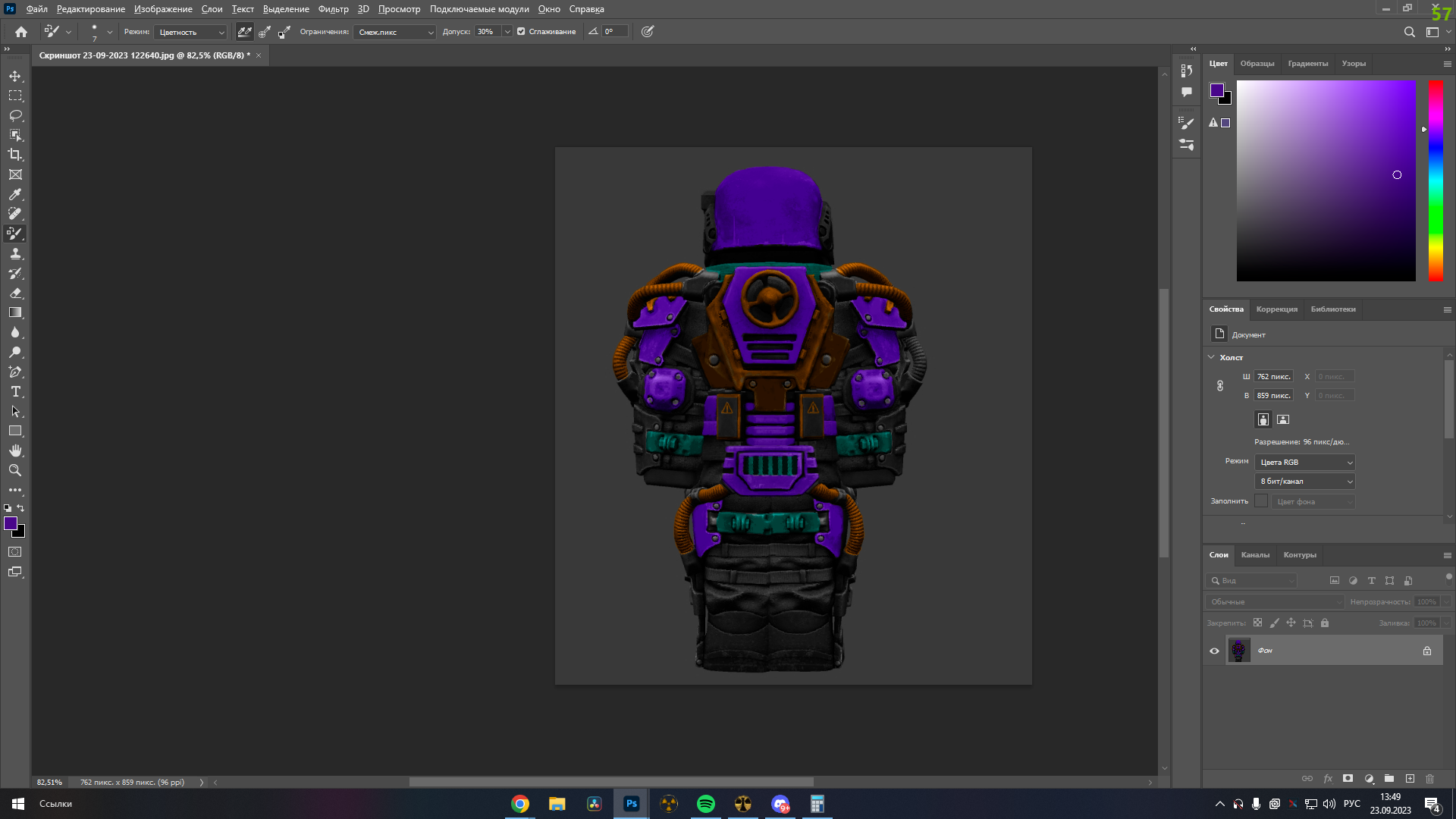The width and height of the screenshot is (1456, 819).
Task: Select the Rectangle shape tool
Action: pyautogui.click(x=15, y=431)
